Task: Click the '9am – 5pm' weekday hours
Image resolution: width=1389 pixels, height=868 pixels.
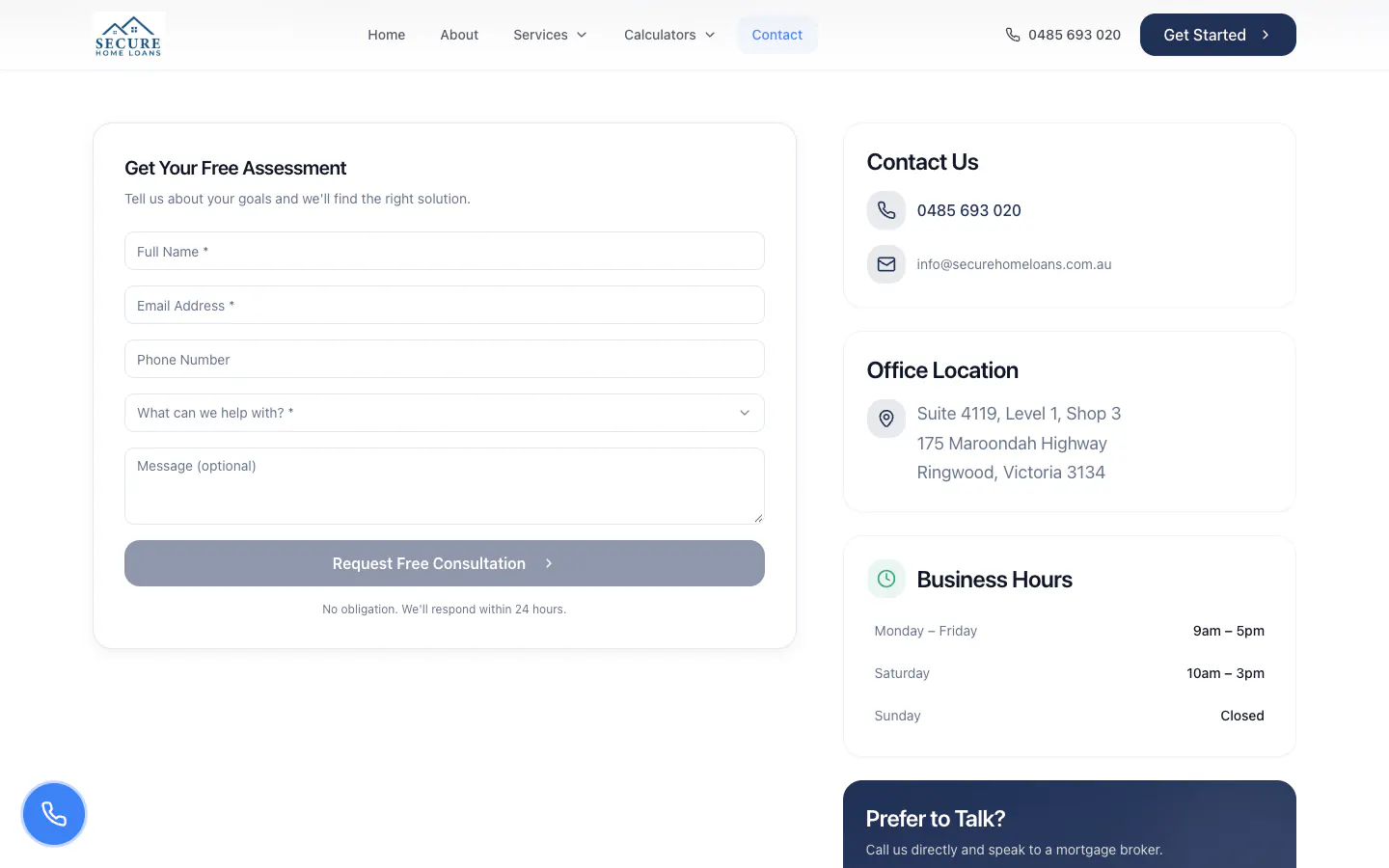Action: tap(1229, 631)
